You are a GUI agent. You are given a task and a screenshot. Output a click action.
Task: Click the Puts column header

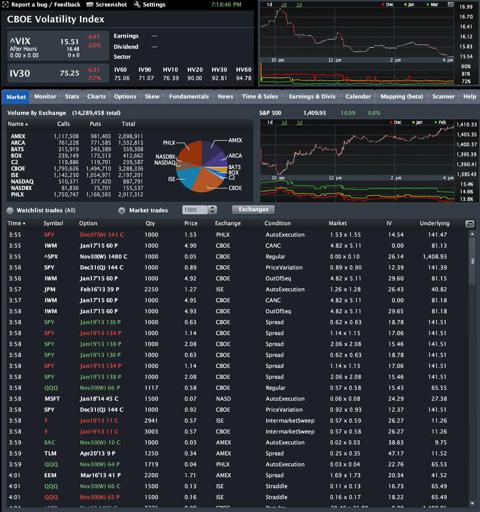[x=95, y=124]
